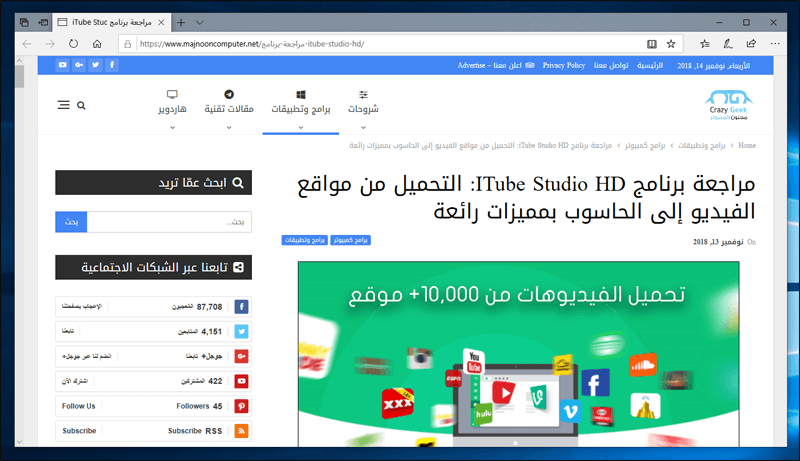Image resolution: width=800 pixels, height=461 pixels.
Task: Click the blue بحث search button
Action: click(71, 222)
